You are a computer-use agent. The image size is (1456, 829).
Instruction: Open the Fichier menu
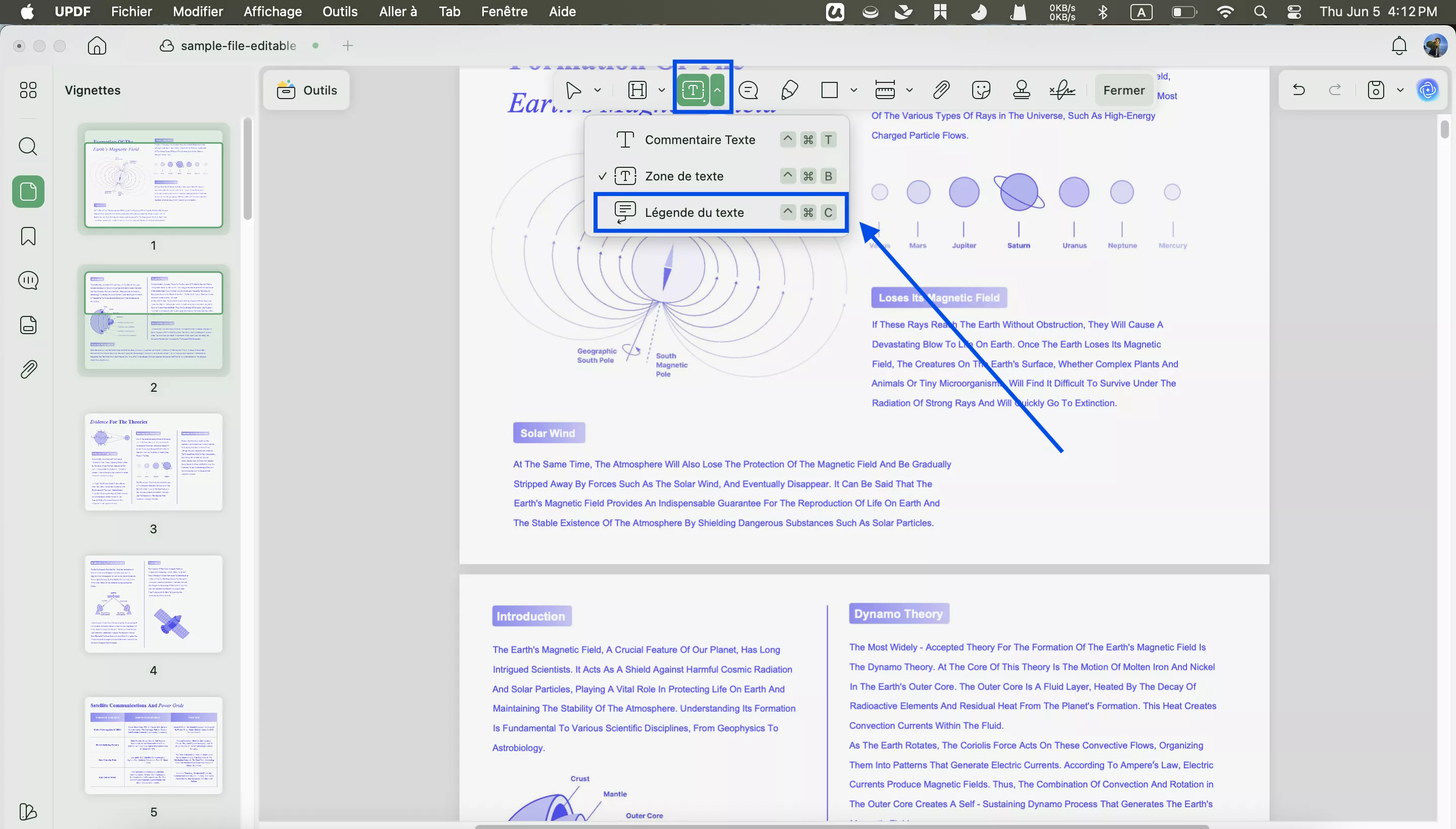(131, 12)
